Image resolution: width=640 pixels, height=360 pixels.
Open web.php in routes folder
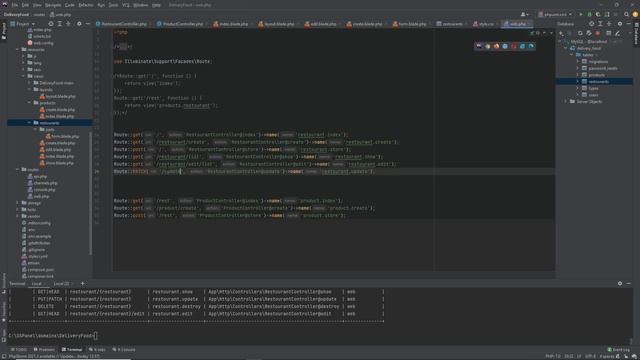coord(38,196)
